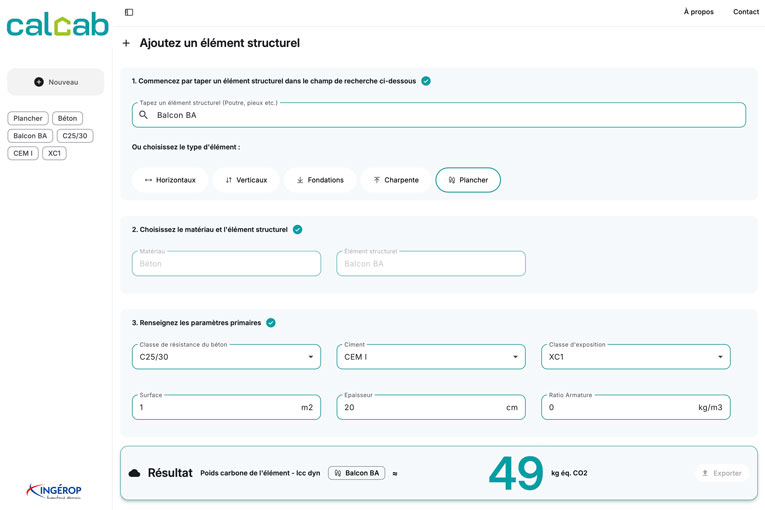Select the Charpente element type
The width and height of the screenshot is (765, 510).
[x=396, y=180]
